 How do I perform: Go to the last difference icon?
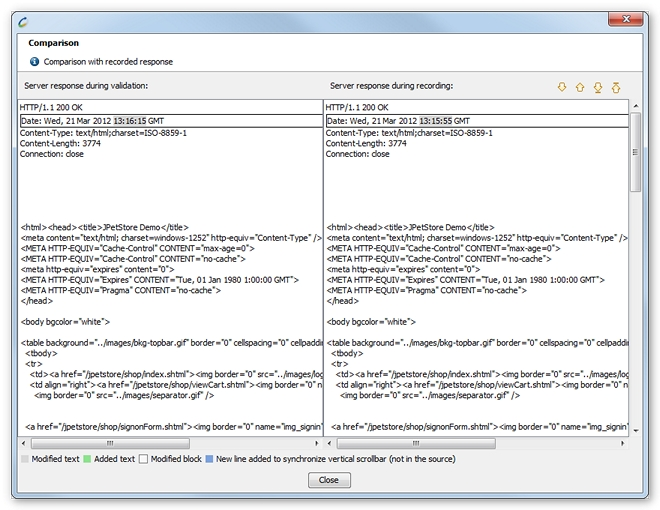tap(598, 88)
